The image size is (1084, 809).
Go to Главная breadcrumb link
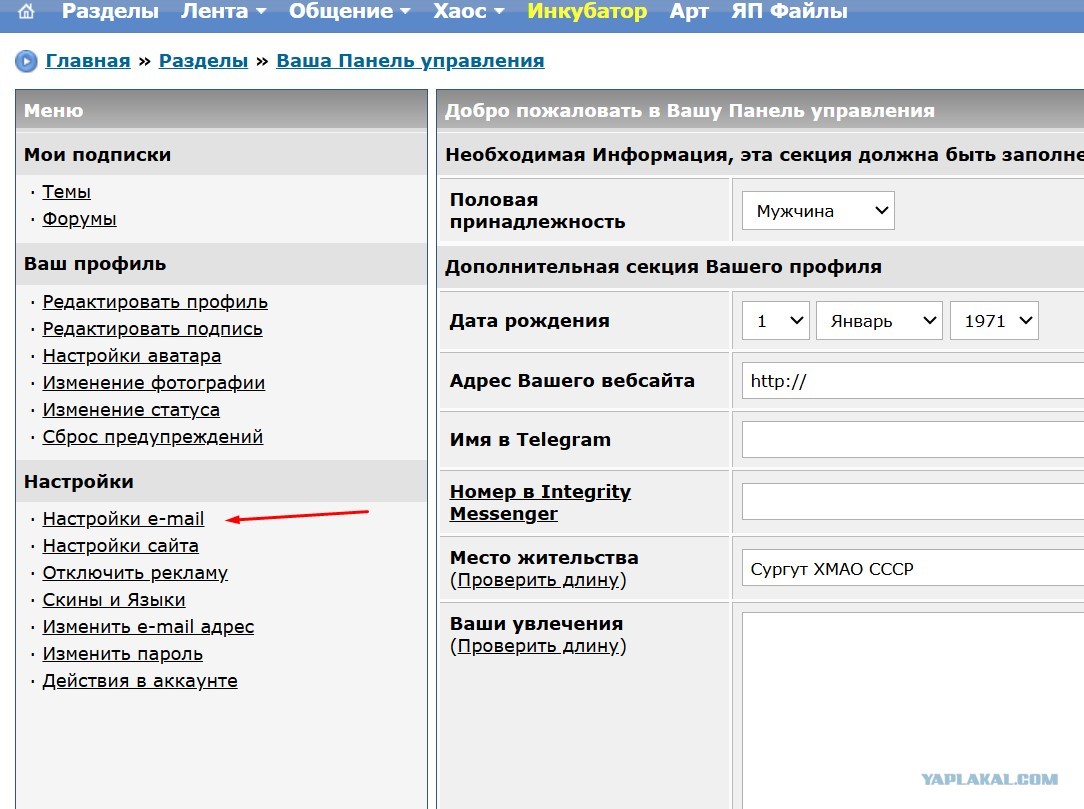[x=88, y=61]
